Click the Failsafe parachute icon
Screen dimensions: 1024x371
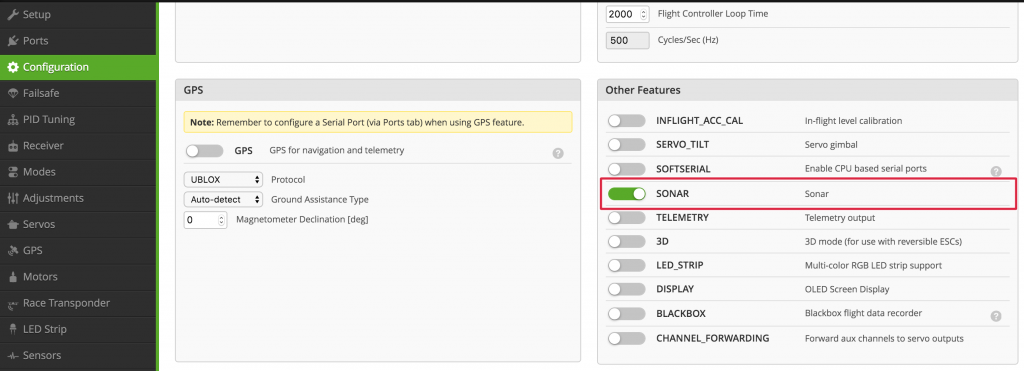pos(12,93)
